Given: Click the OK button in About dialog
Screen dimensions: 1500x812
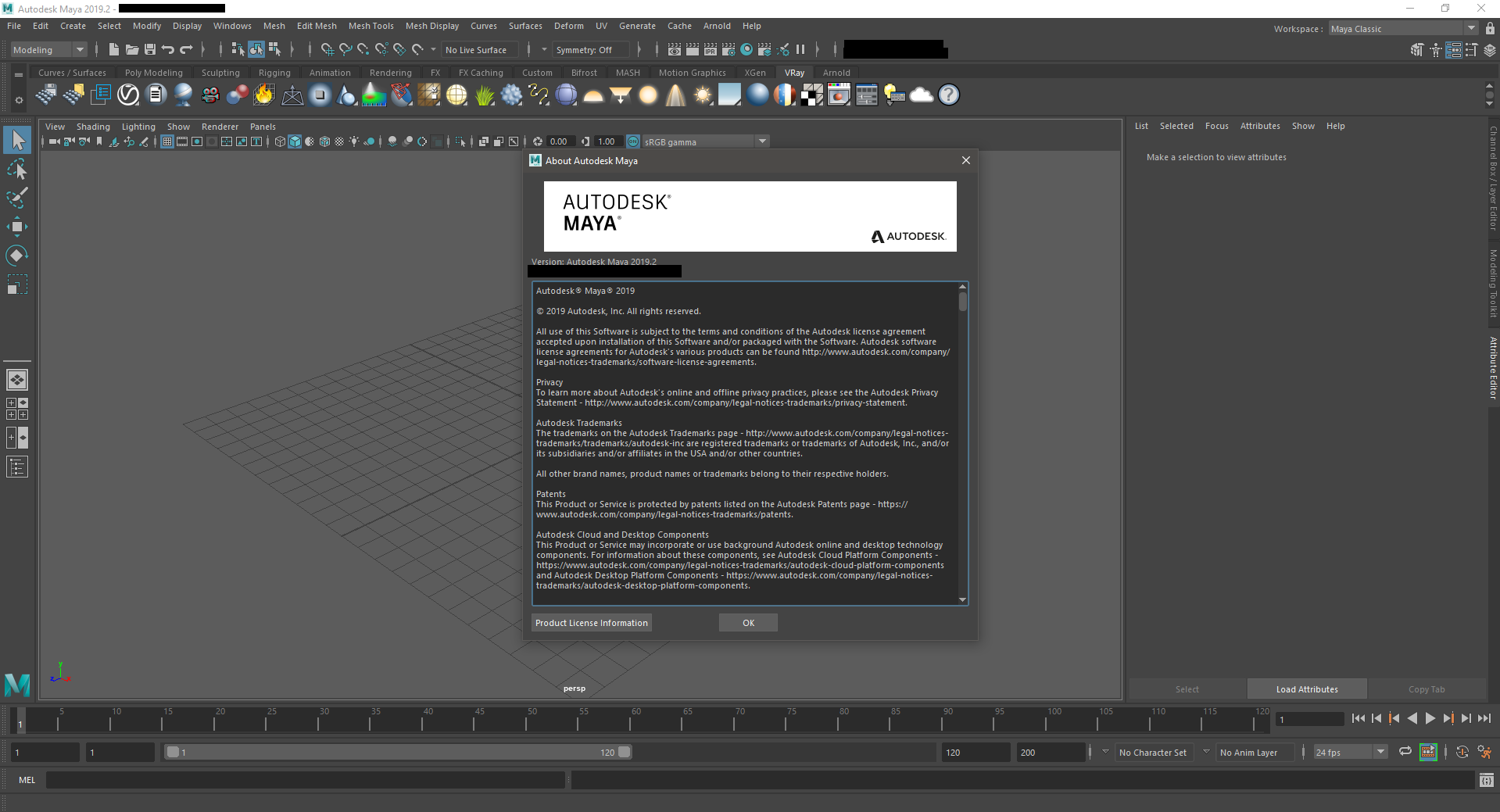Looking at the screenshot, I should click(x=748, y=623).
